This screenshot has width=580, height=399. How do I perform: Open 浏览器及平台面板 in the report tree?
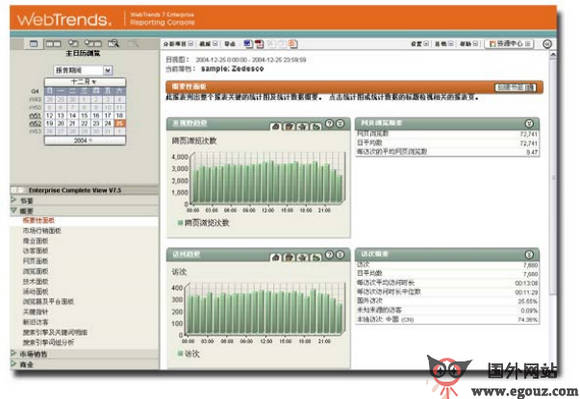[48, 301]
